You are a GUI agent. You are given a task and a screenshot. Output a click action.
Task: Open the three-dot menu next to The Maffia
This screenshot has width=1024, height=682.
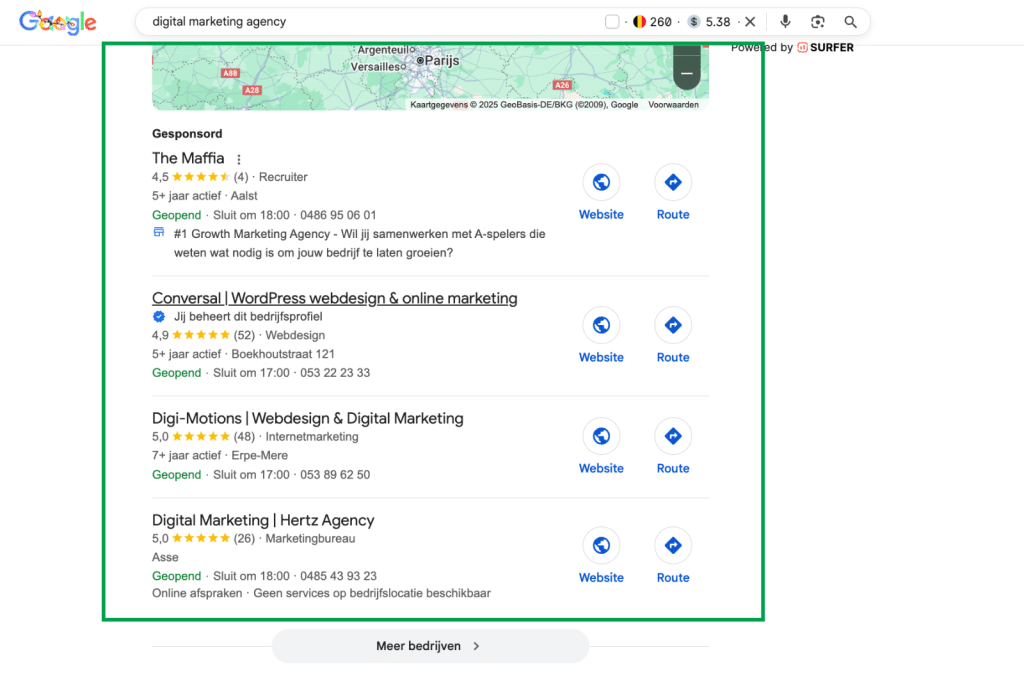click(239, 159)
